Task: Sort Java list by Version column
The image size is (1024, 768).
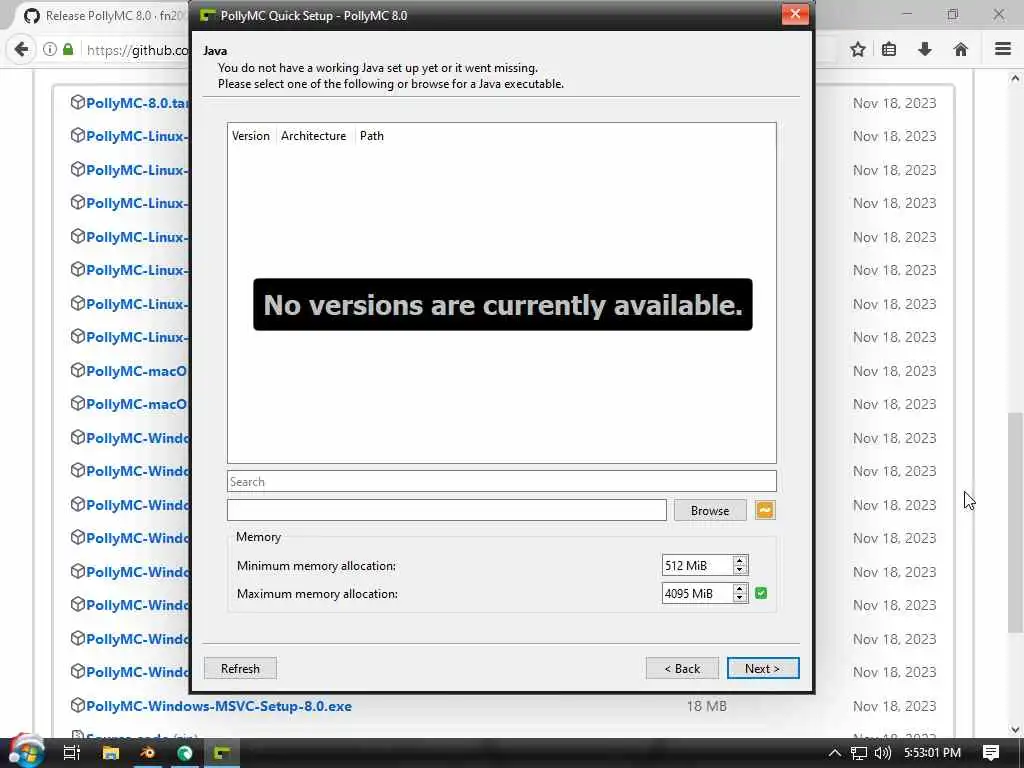Action: pos(251,136)
